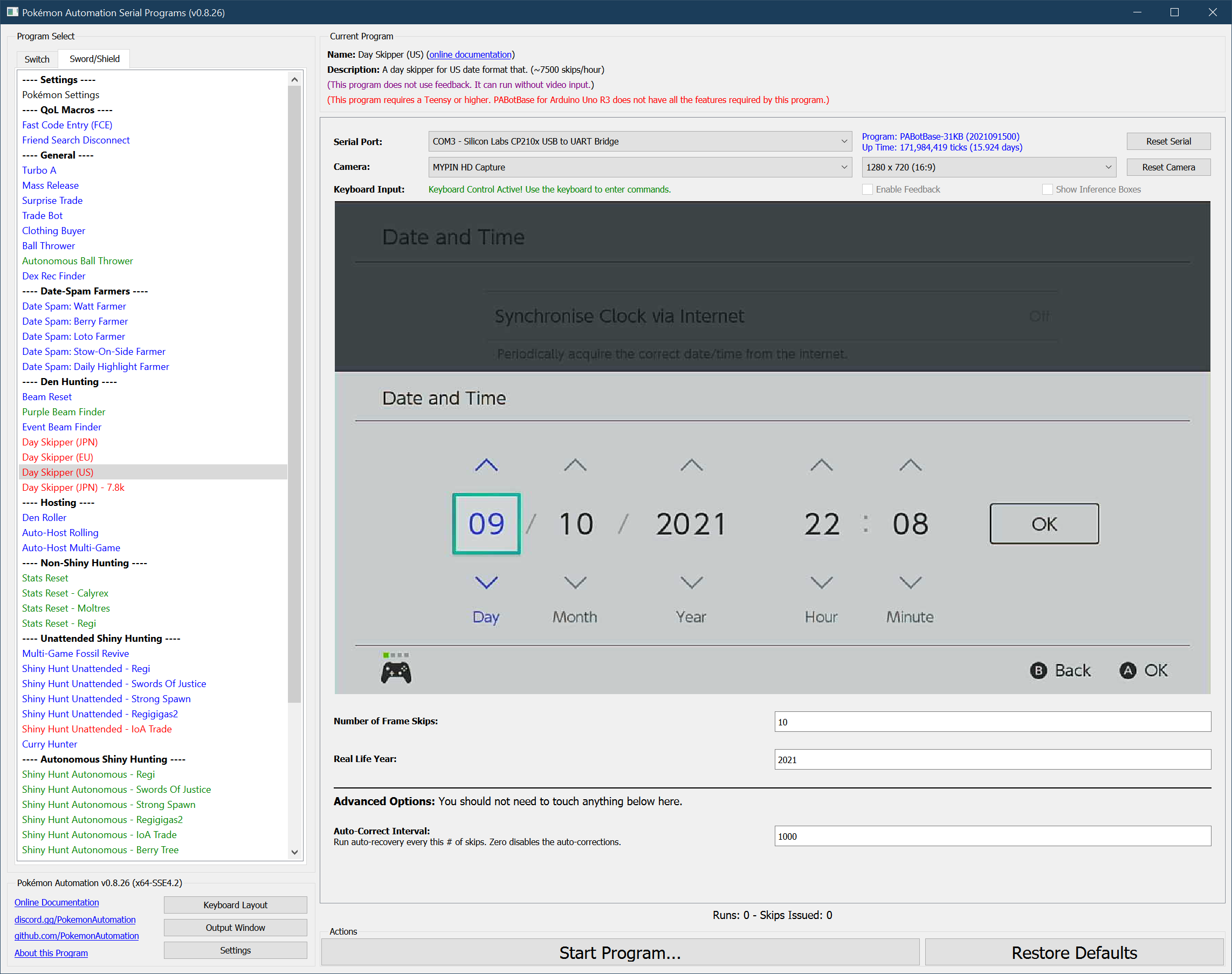The height and width of the screenshot is (974, 1232).
Task: Open the online documentation link
Action: click(470, 55)
